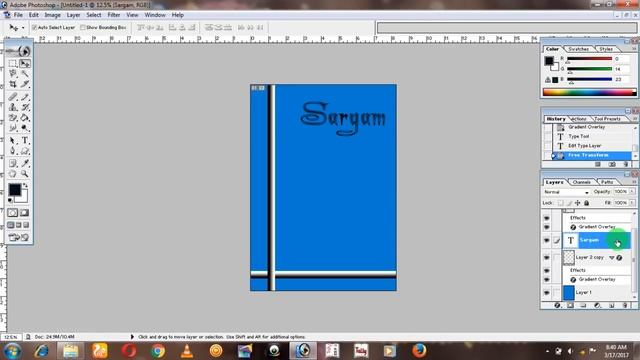The width and height of the screenshot is (640, 360).
Task: Select the Pen tool
Action: tap(13, 151)
